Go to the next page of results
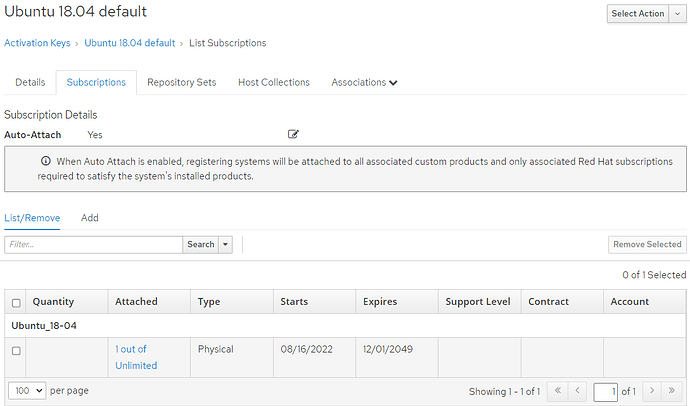This screenshot has width=690, height=406. pyautogui.click(x=652, y=391)
